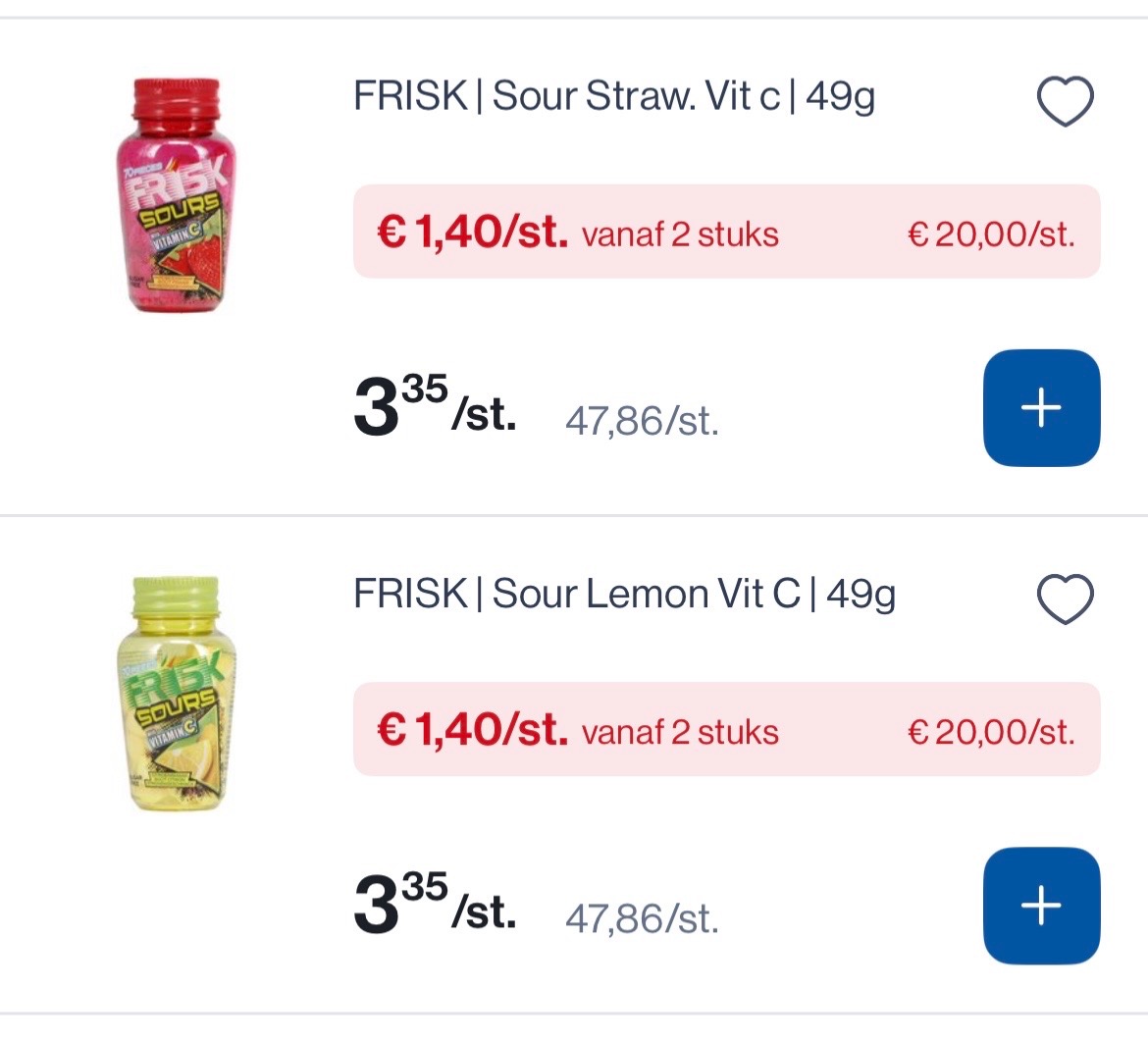Click the 3,35/st. price of Sour Lemon
This screenshot has width=1148, height=1041.
[x=434, y=905]
